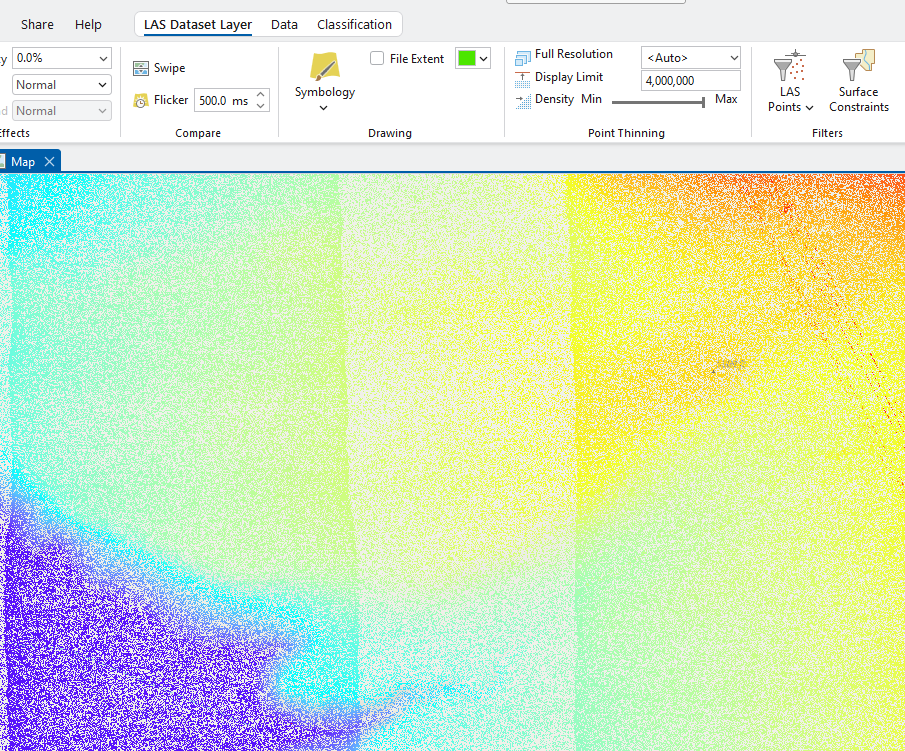Open the File Extent color swatch picker

(x=480, y=58)
